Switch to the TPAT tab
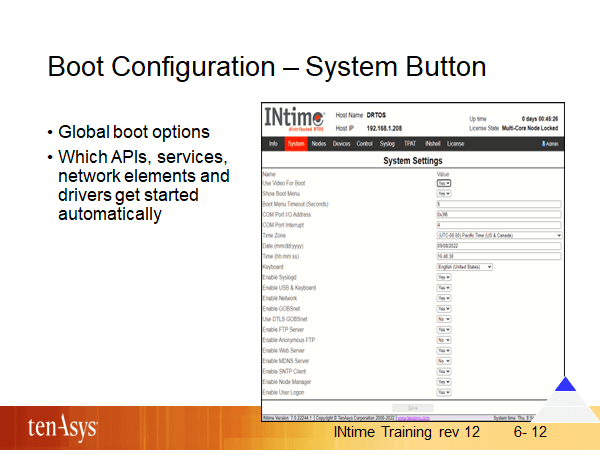Viewport: 600px width, 450px height. point(409,144)
